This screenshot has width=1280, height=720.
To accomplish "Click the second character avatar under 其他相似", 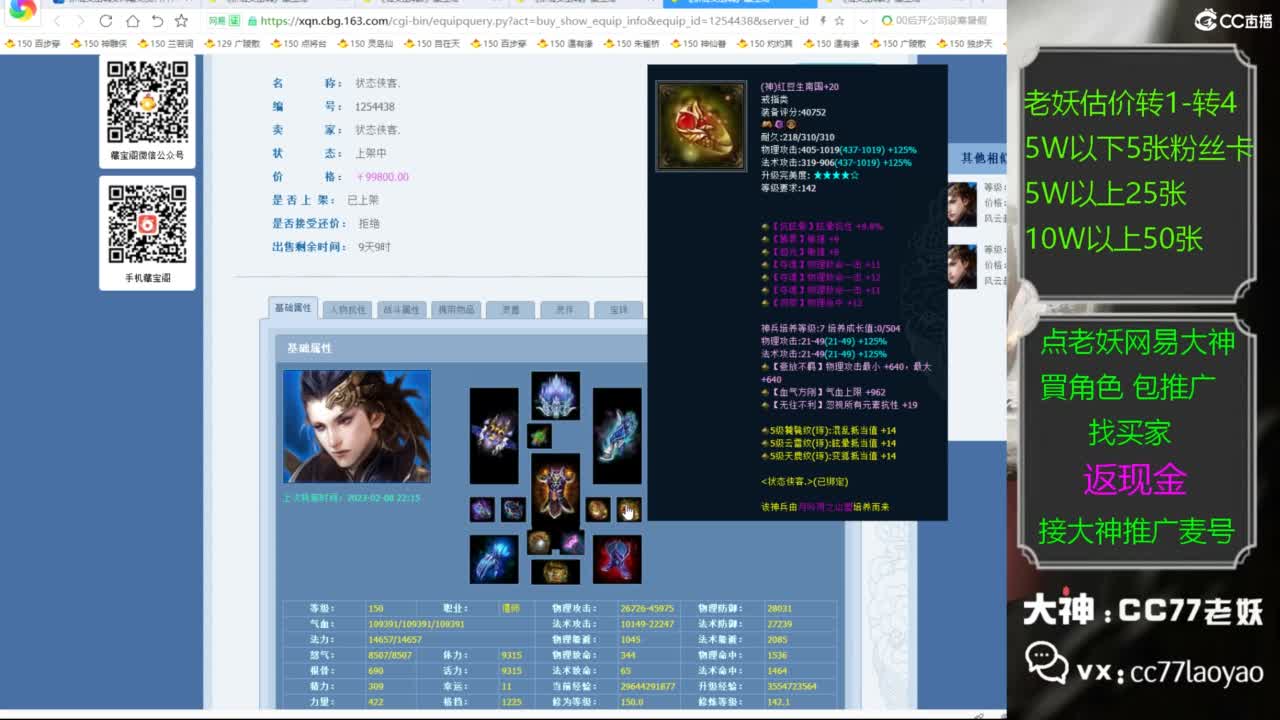I will tap(962, 267).
